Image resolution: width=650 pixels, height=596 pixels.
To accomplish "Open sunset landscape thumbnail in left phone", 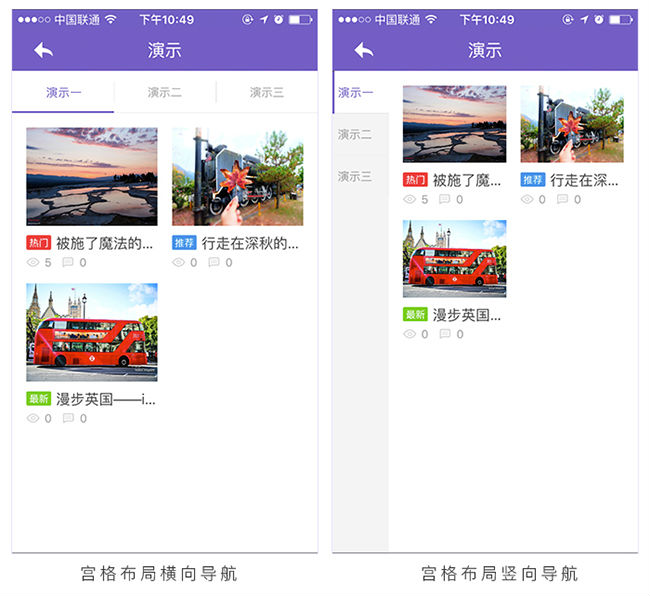I will (x=91, y=176).
